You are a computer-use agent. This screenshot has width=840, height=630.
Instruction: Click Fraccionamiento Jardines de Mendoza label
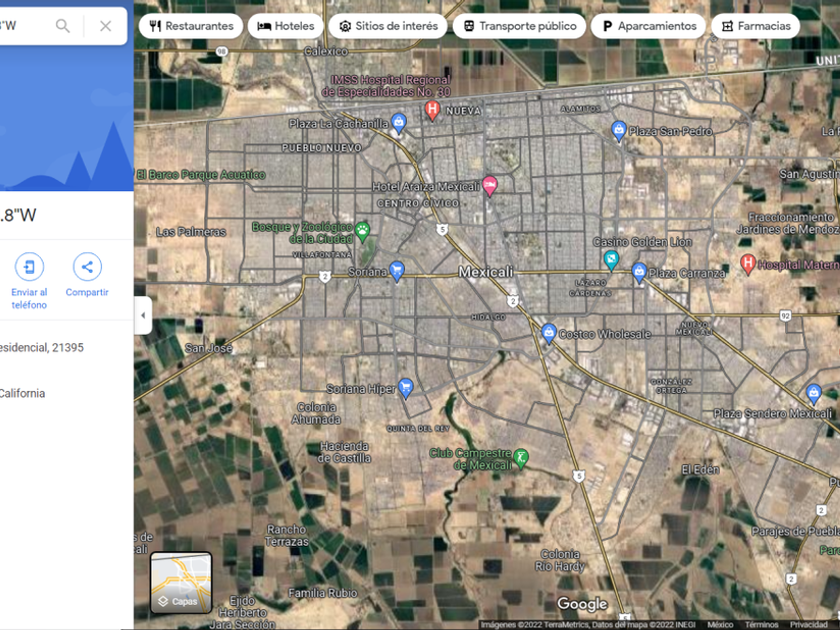pos(789,223)
